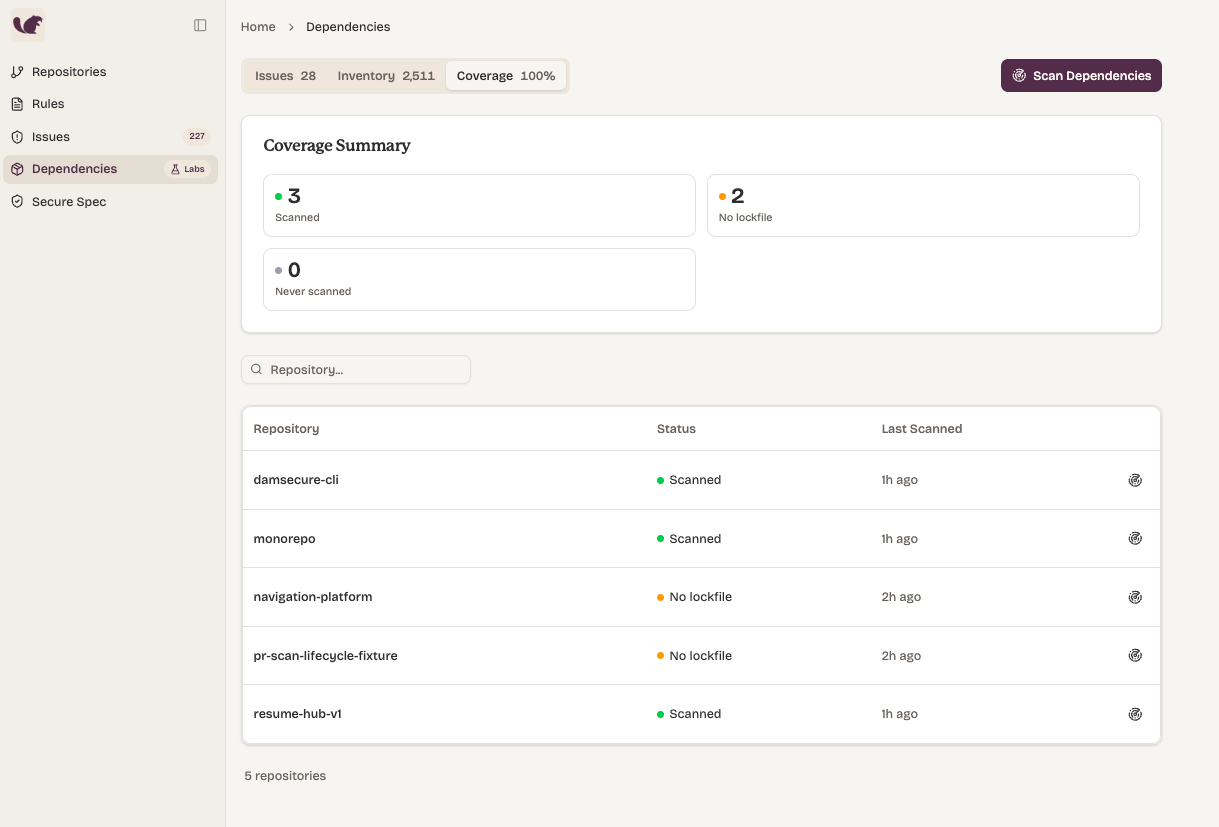Click the Dependencies breadcrumb
The image size is (1219, 827).
click(348, 27)
